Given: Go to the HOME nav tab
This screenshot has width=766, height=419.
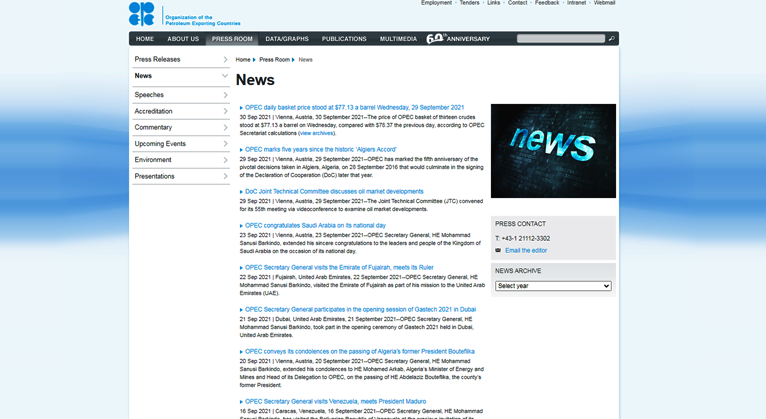Looking at the screenshot, I should tap(145, 39).
